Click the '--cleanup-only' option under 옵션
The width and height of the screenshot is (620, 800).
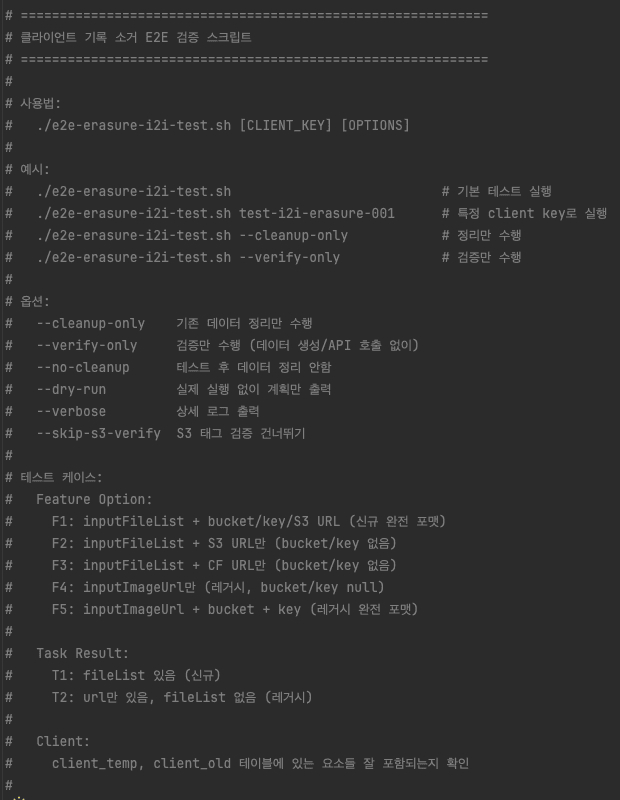coord(90,324)
